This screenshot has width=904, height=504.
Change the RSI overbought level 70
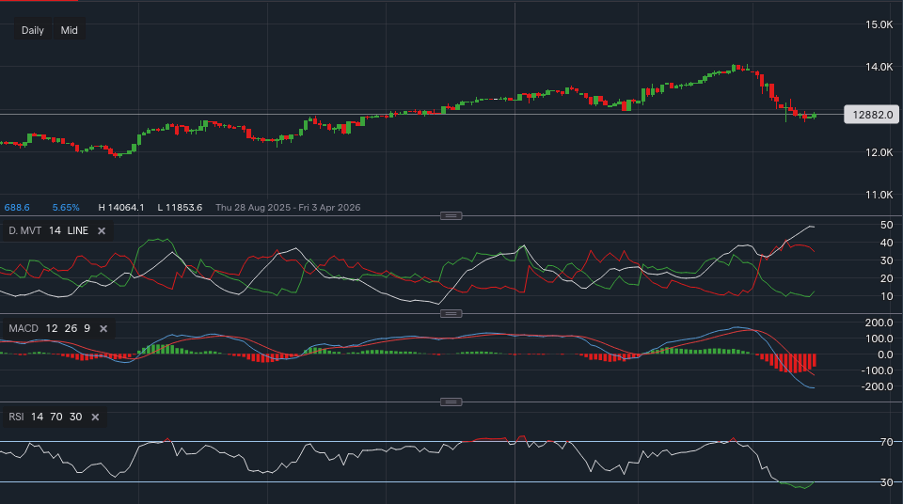coord(56,416)
